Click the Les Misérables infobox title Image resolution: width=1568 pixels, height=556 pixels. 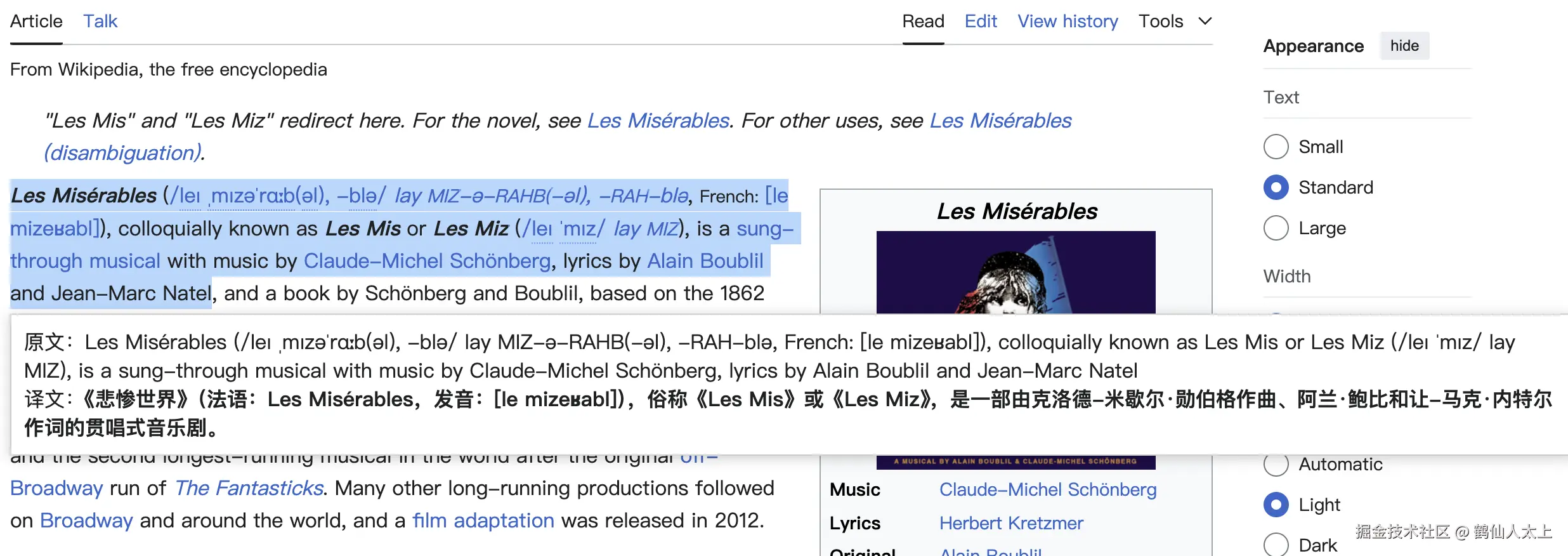pos(1017,211)
